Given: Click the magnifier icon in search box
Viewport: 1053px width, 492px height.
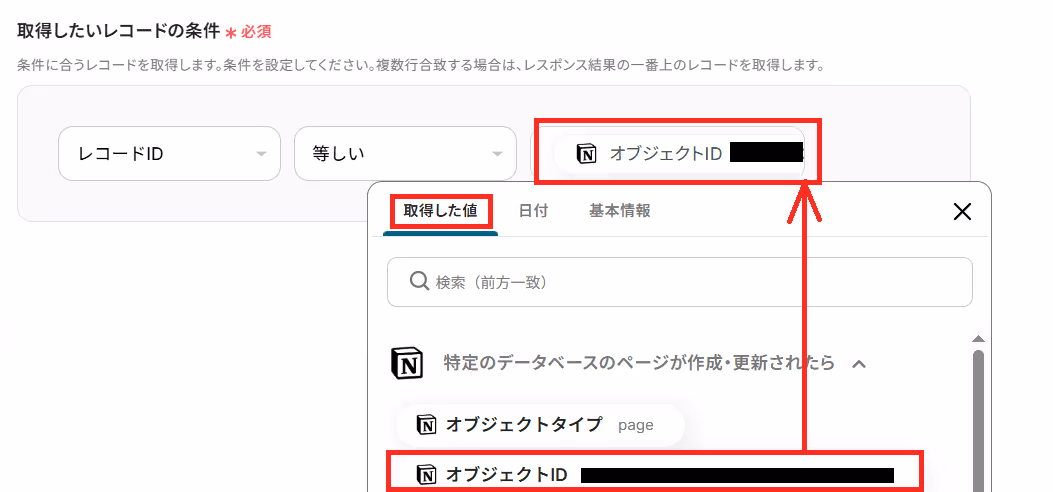Looking at the screenshot, I should pos(419,282).
